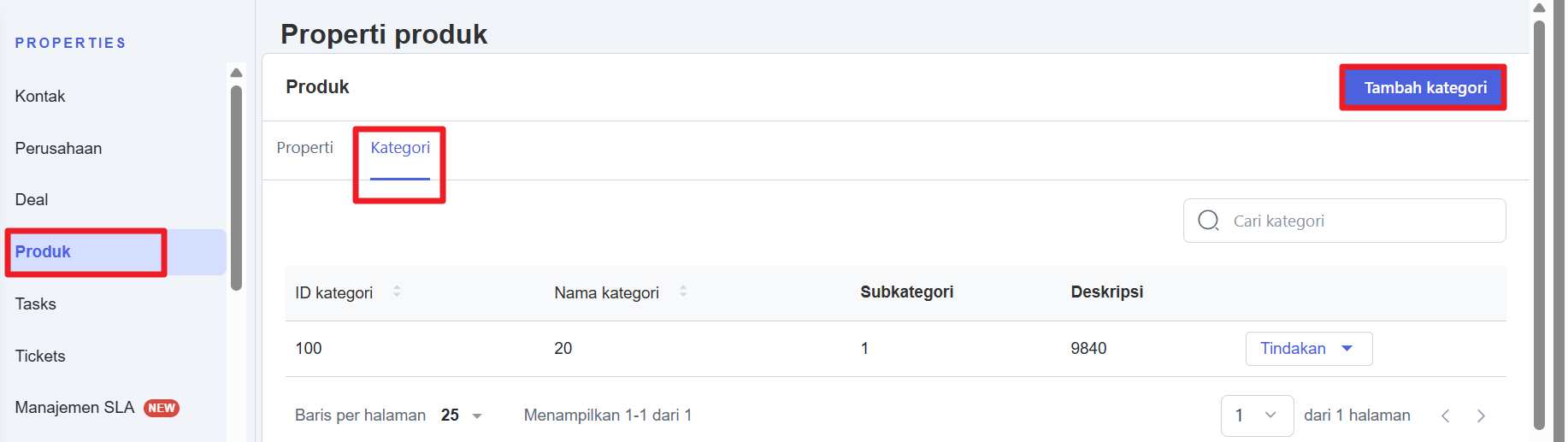Click the NEW badge beside Manajemen SLA
This screenshot has width=1568, height=442.
tap(162, 408)
